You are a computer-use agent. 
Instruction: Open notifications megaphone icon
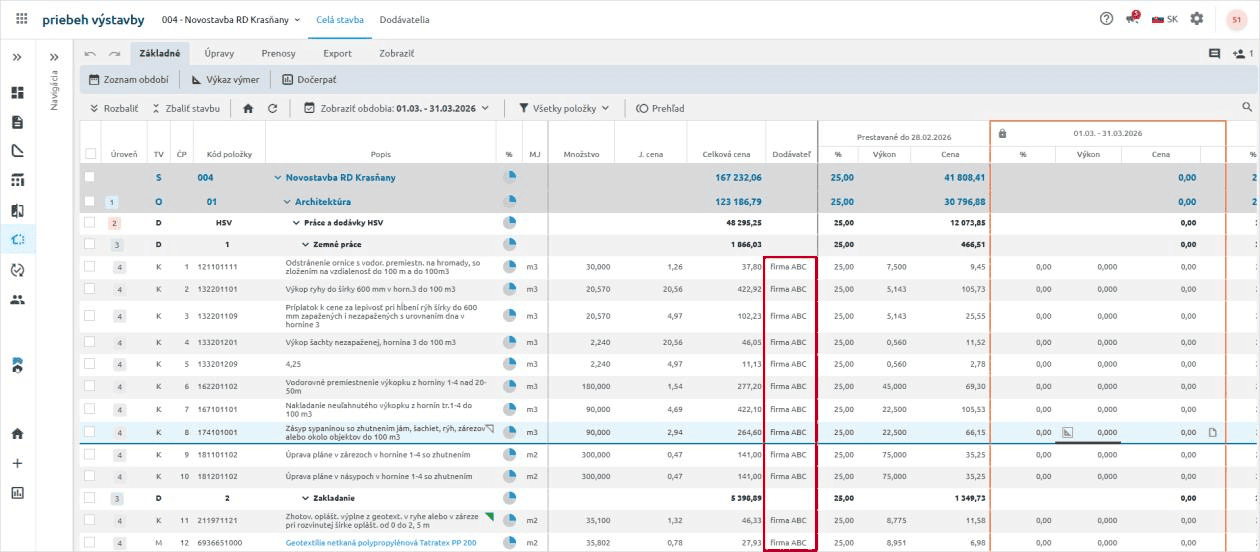tap(1133, 19)
